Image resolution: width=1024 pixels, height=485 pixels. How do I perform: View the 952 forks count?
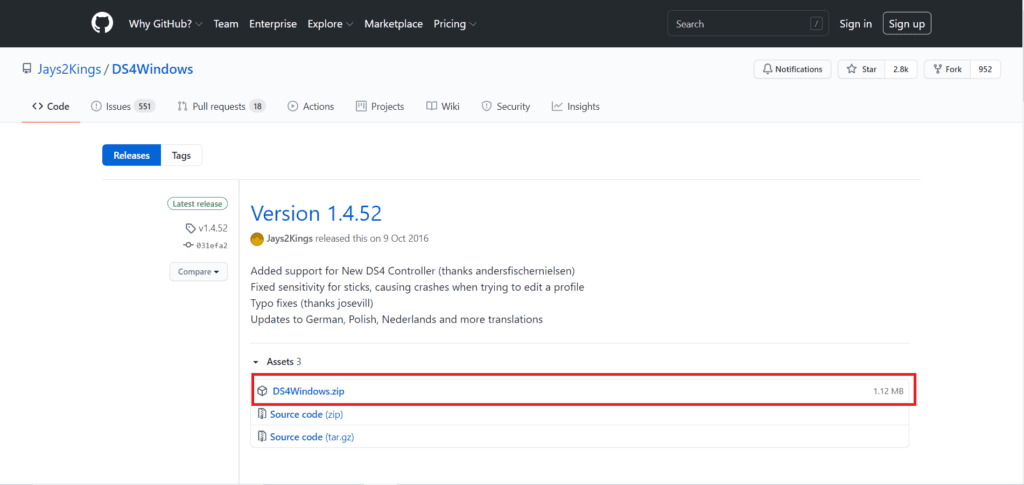click(x=985, y=69)
